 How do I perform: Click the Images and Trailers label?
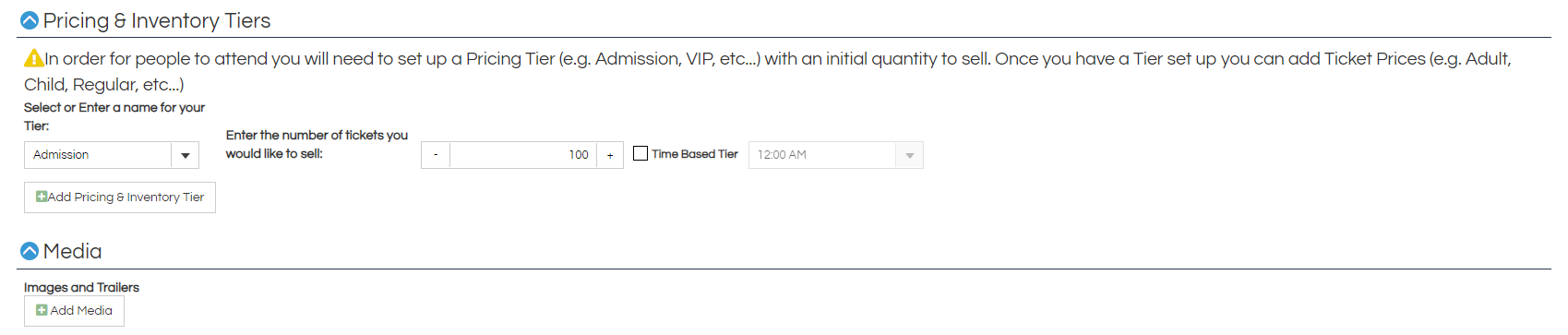[x=81, y=287]
